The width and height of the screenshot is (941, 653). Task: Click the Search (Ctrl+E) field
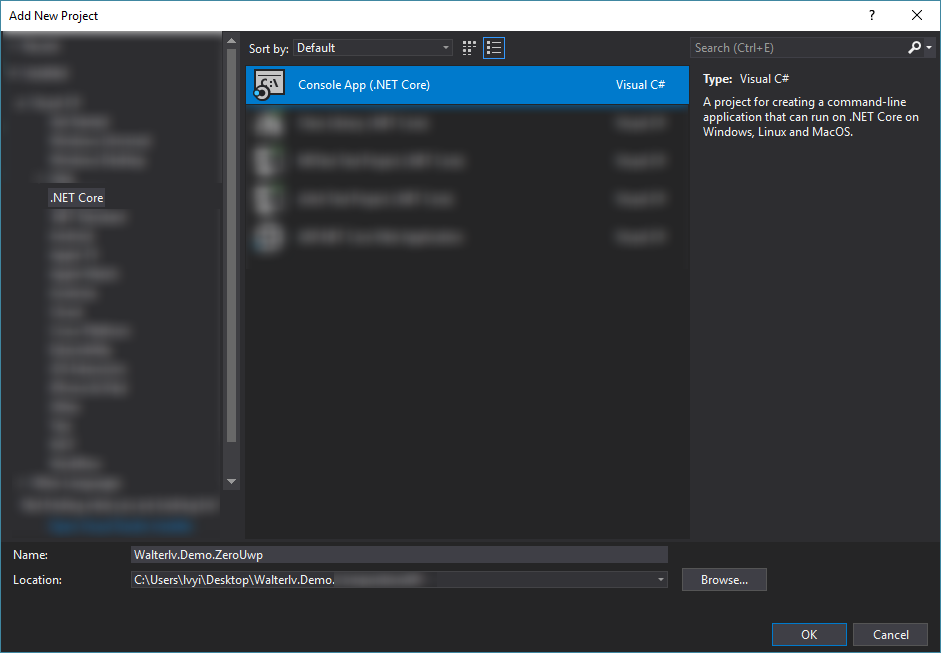pyautogui.click(x=798, y=48)
